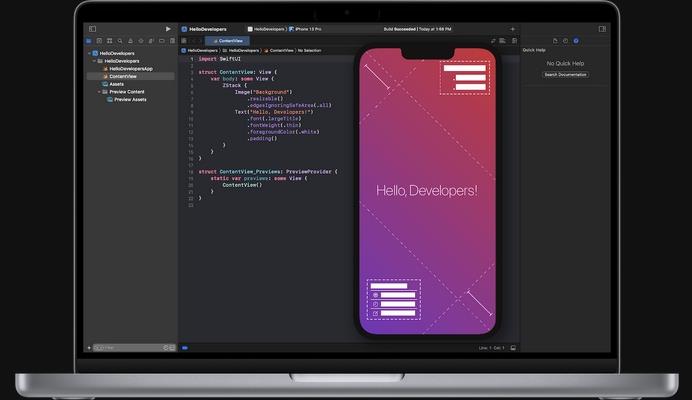Click the blue debug area indicator
The width and height of the screenshot is (692, 400).
point(185,348)
